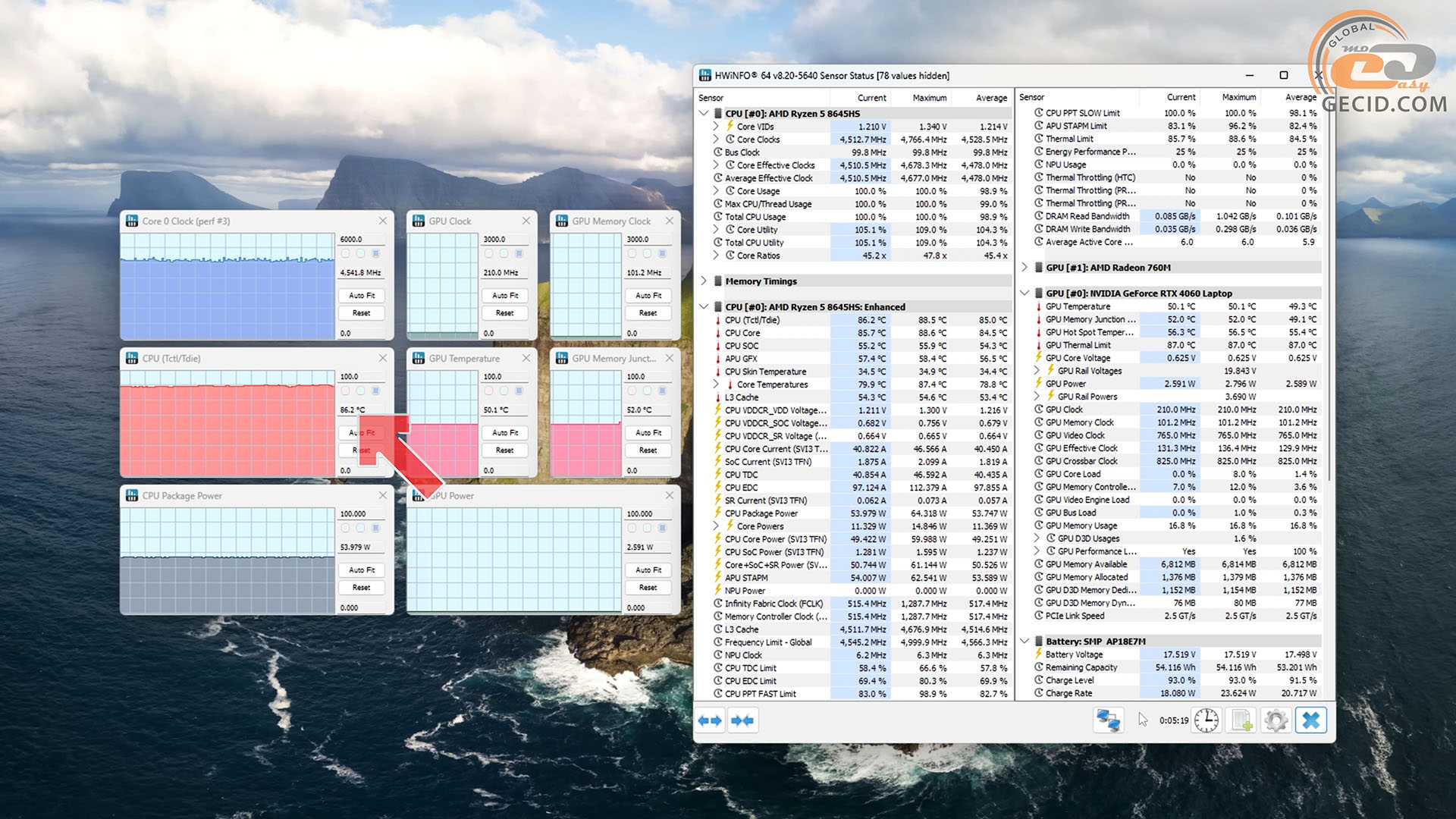The height and width of the screenshot is (819, 1456).
Task: Toggle the blue square option in GPU Temperature graph
Action: [519, 391]
